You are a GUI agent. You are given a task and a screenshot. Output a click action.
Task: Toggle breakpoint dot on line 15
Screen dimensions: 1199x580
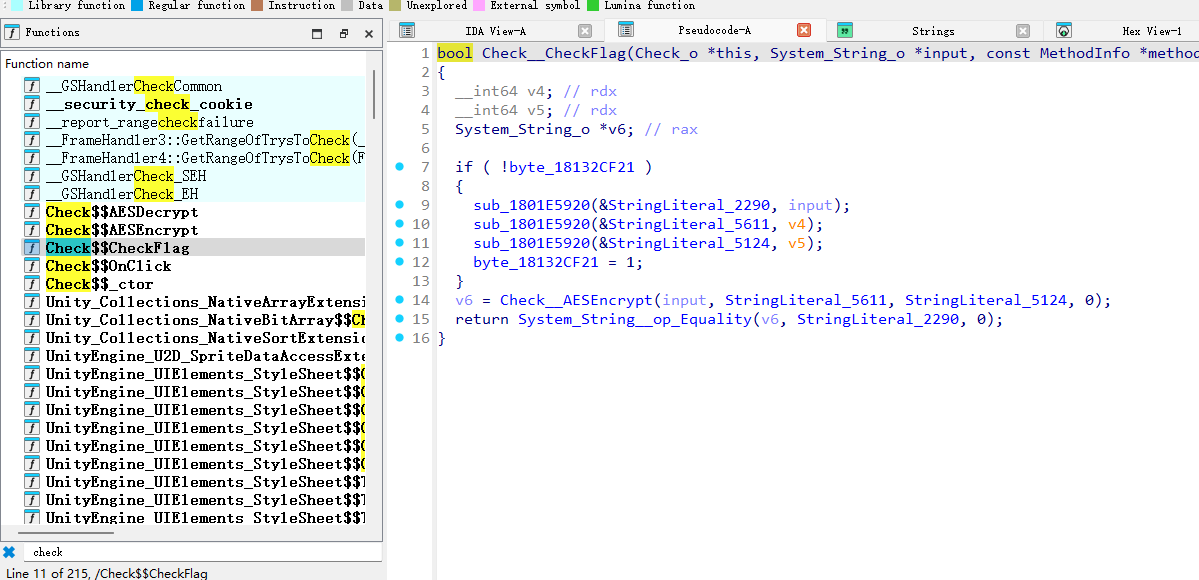click(399, 318)
